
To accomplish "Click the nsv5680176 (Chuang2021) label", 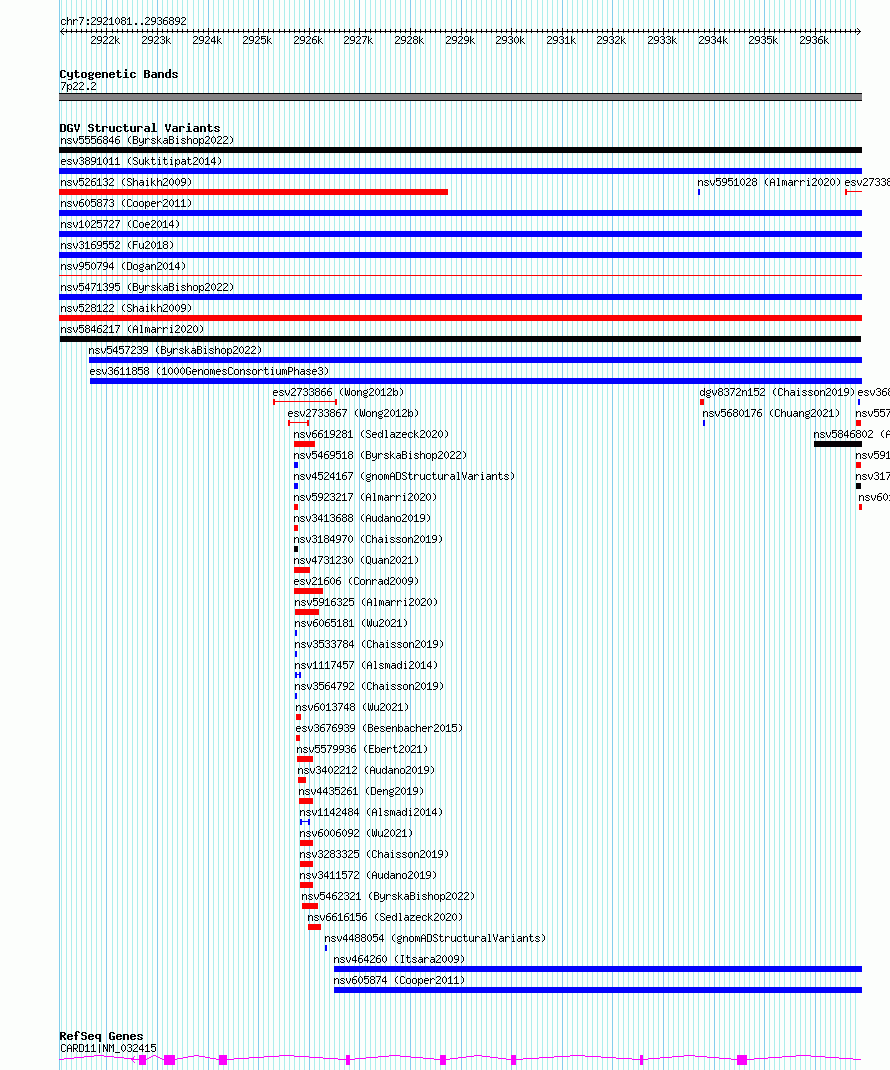I will [x=771, y=414].
